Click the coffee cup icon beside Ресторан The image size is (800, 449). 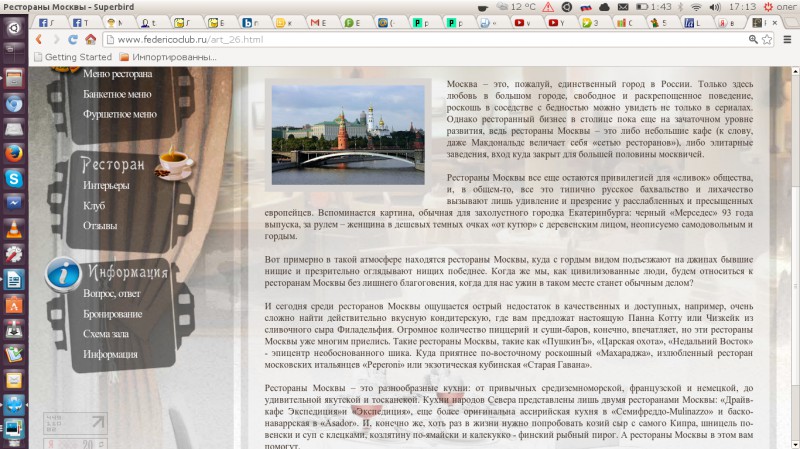[x=174, y=161]
